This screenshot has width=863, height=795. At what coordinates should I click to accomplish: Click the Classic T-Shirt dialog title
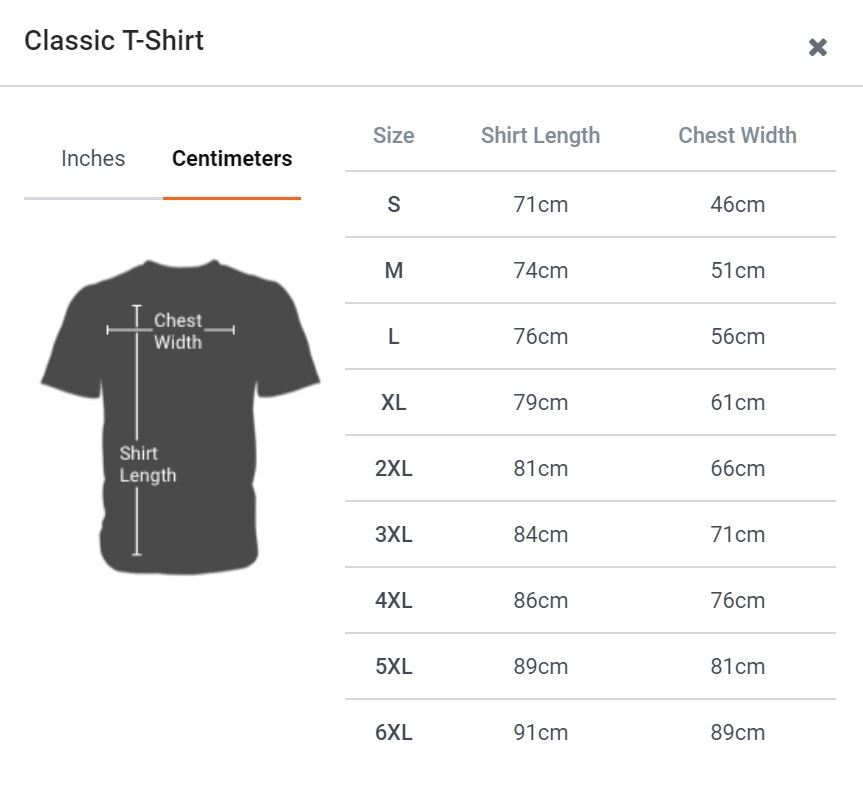click(x=114, y=41)
